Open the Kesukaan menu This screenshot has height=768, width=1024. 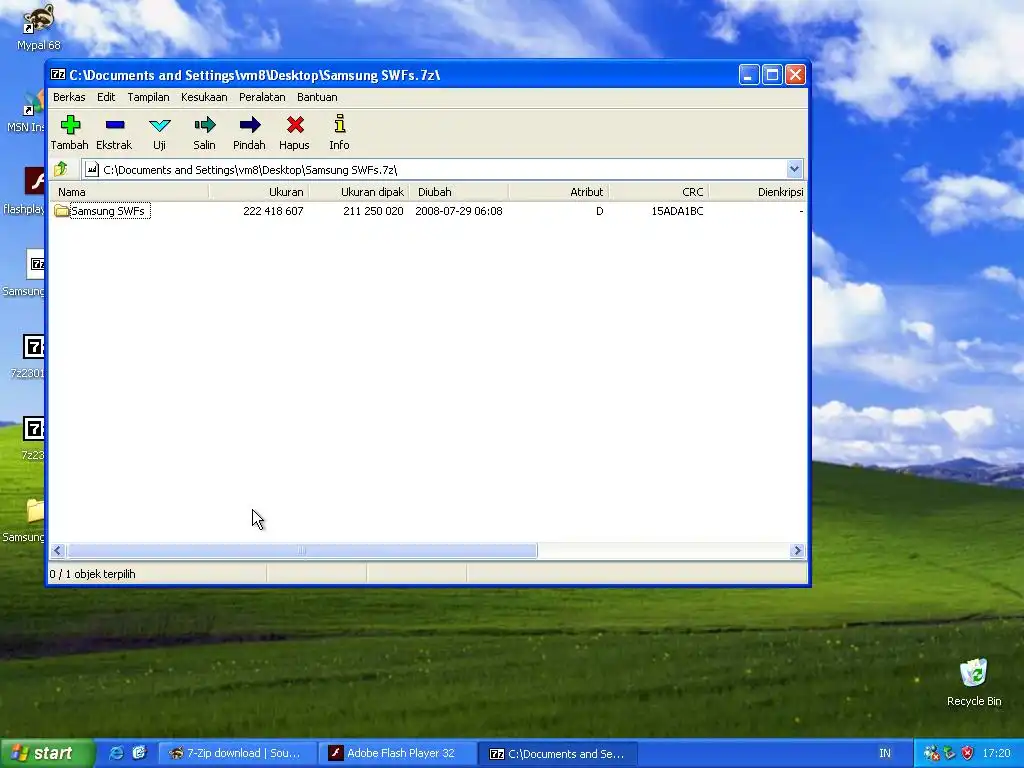pos(204,97)
